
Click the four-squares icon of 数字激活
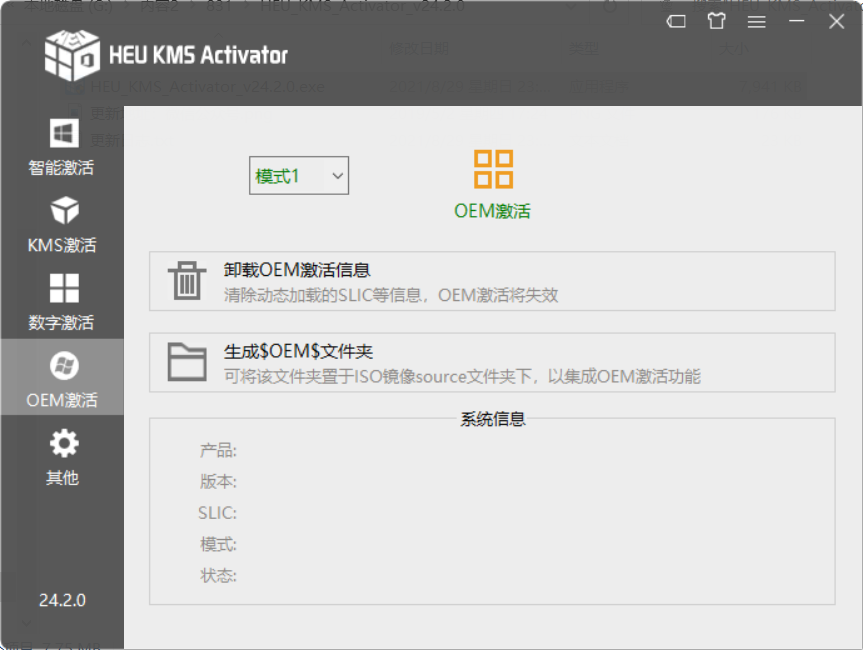[x=64, y=288]
